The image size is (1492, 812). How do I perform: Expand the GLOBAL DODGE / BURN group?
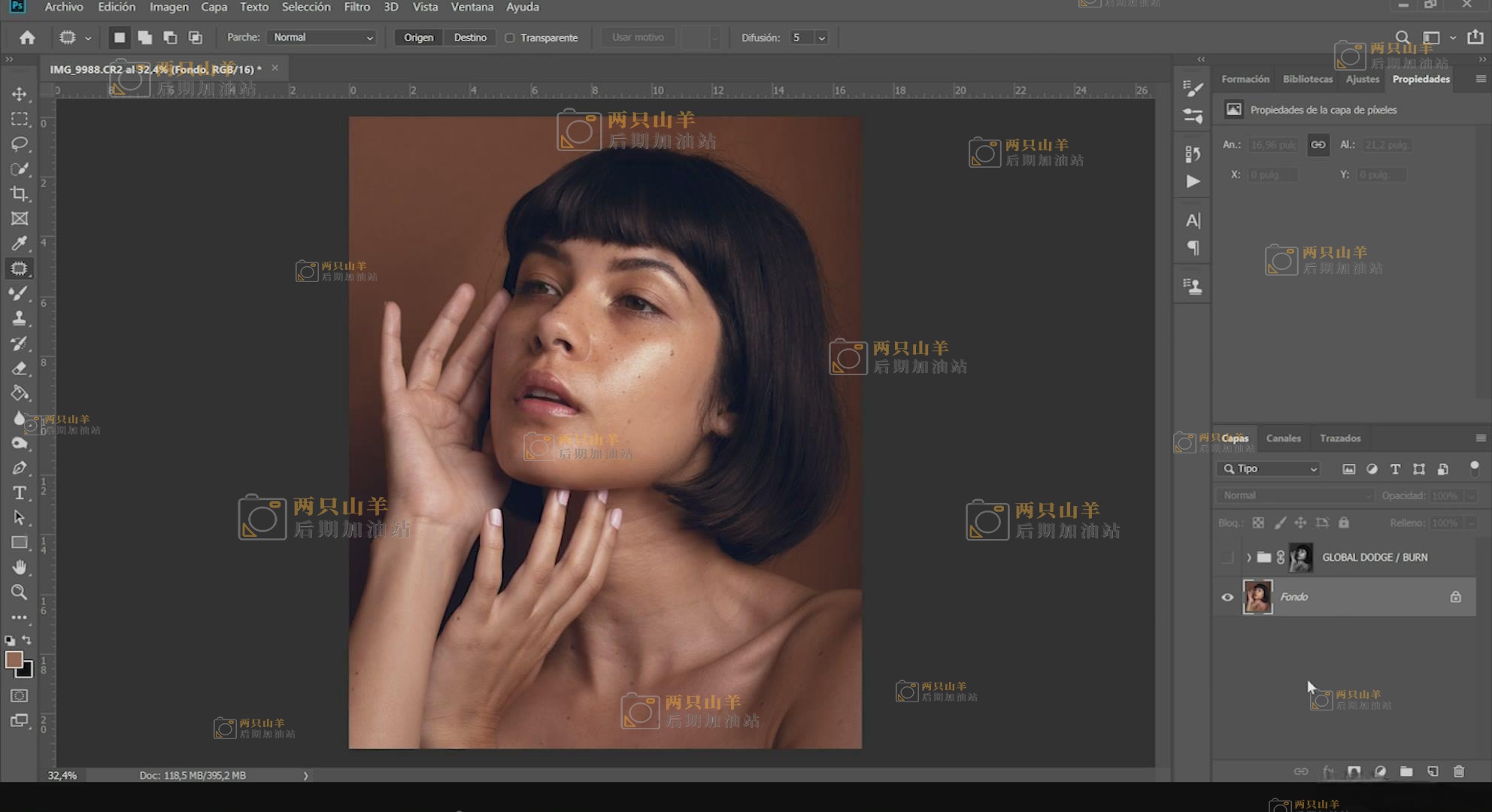[x=1248, y=557]
